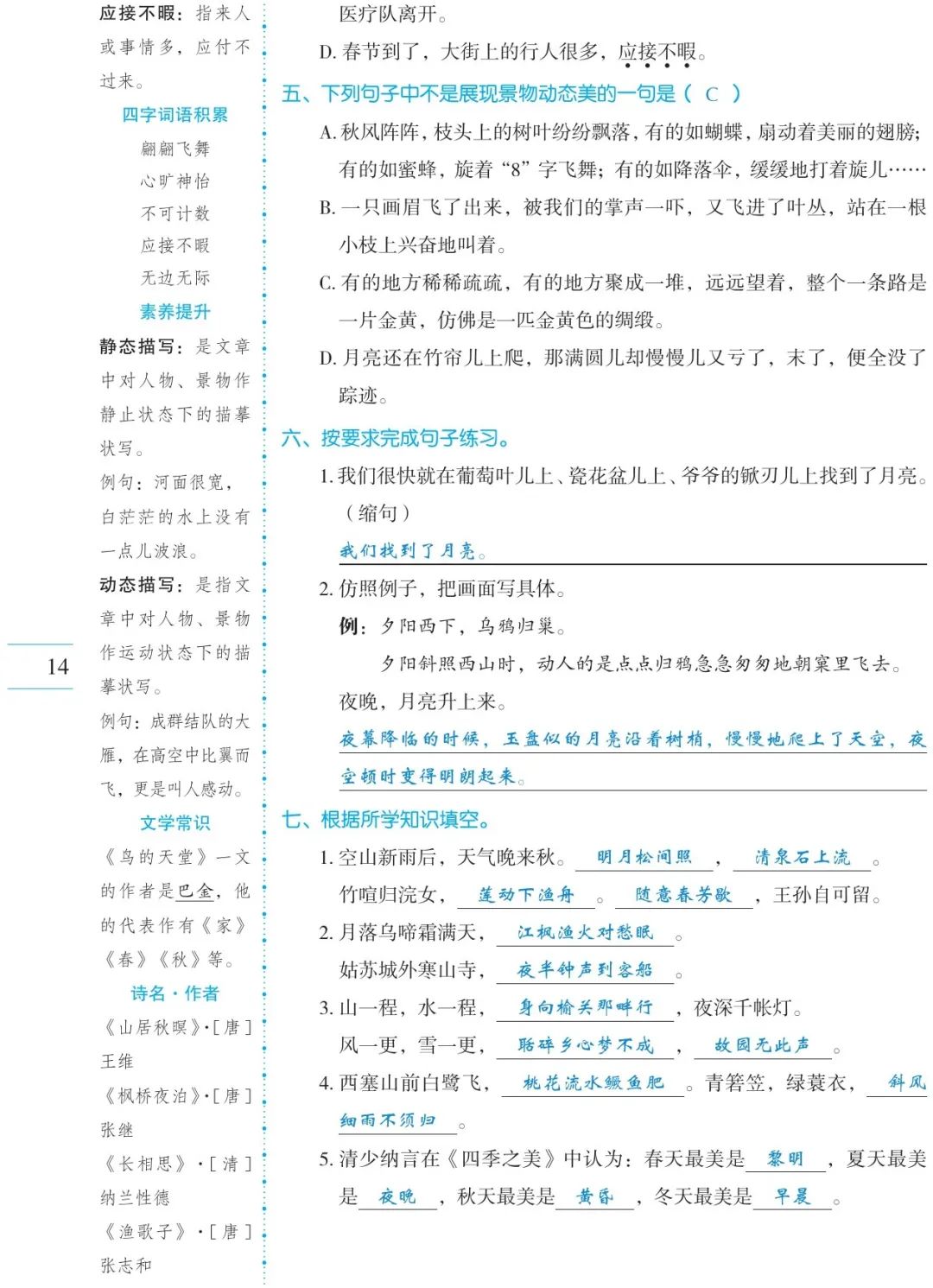This screenshot has width=933, height=1288.
Task: Click the filled blank 细雨不须归
Action: [388, 1120]
